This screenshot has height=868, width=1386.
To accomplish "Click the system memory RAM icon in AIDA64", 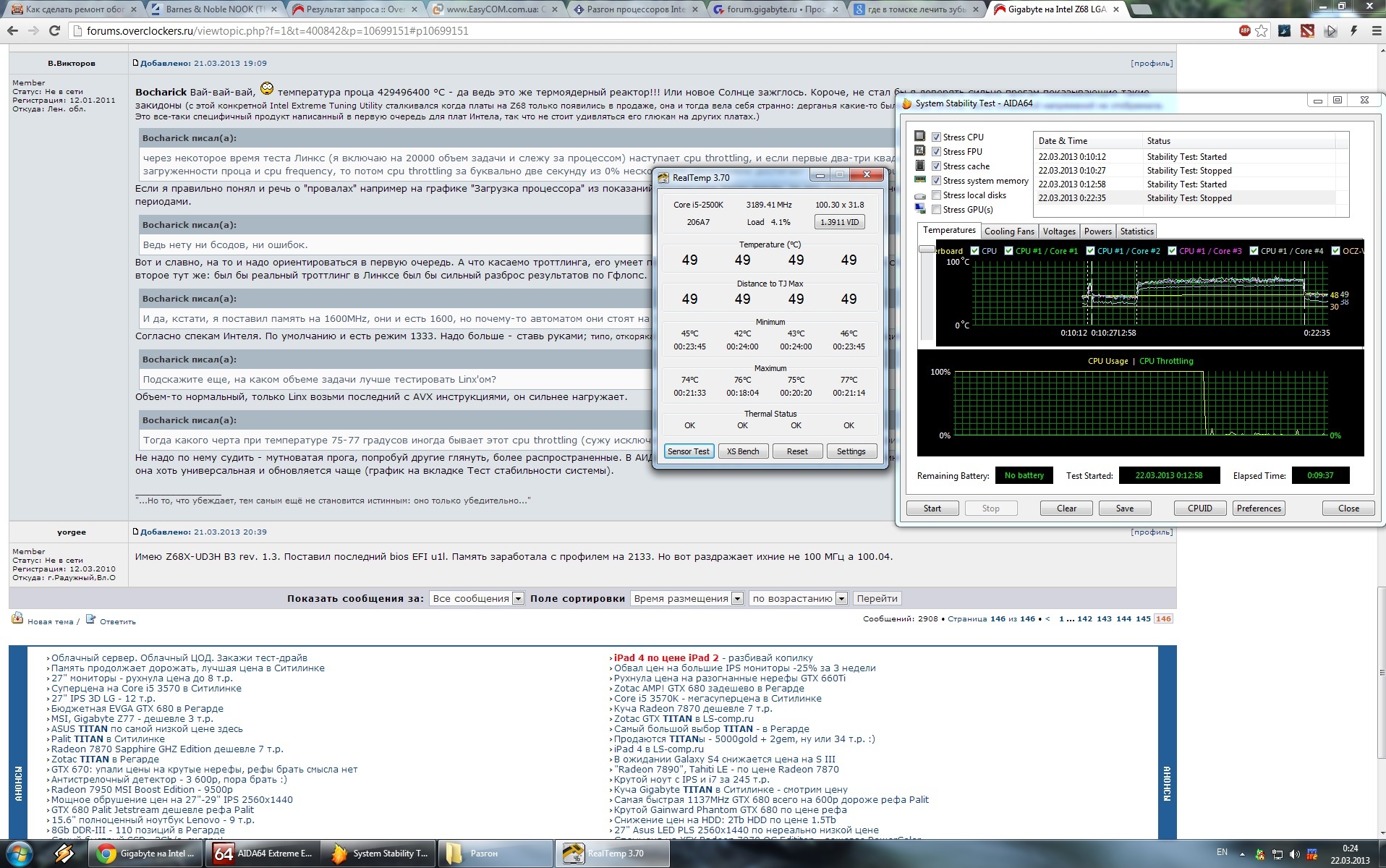I will point(919,179).
